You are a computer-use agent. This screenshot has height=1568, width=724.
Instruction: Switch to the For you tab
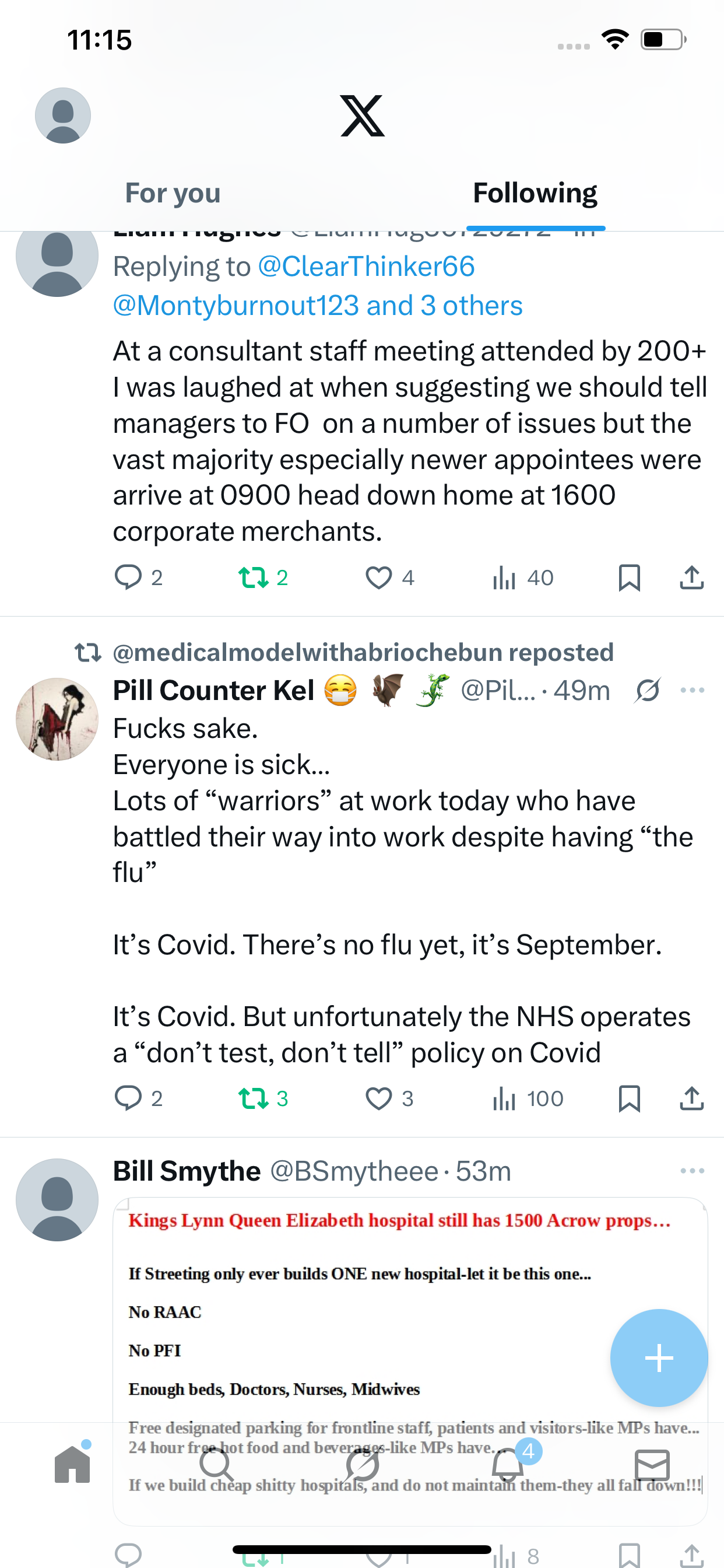point(173,193)
